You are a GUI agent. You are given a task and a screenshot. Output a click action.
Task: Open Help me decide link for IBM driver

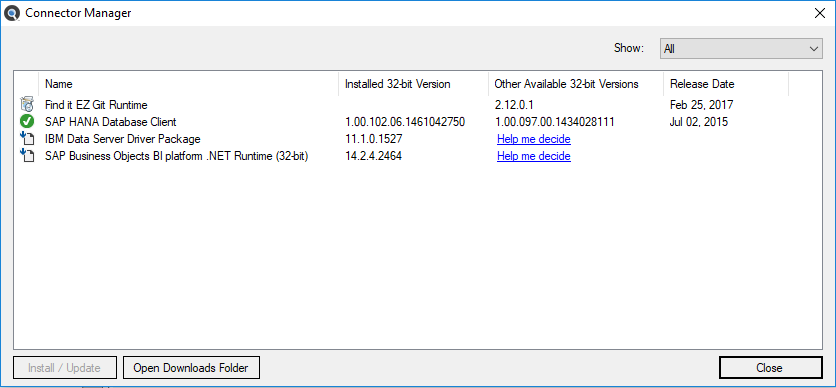[x=534, y=139]
